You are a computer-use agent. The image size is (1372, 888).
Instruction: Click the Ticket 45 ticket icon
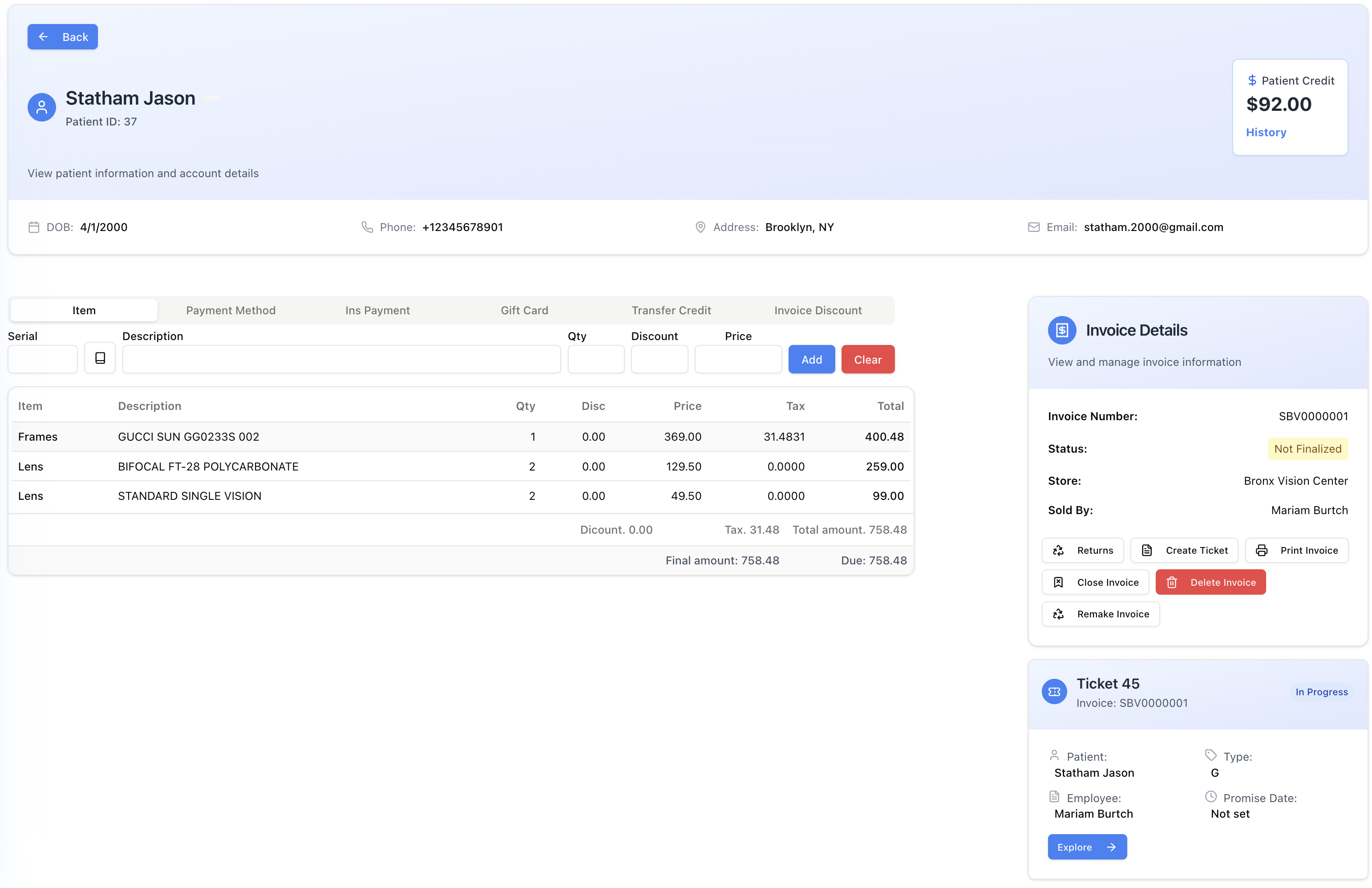(1054, 691)
